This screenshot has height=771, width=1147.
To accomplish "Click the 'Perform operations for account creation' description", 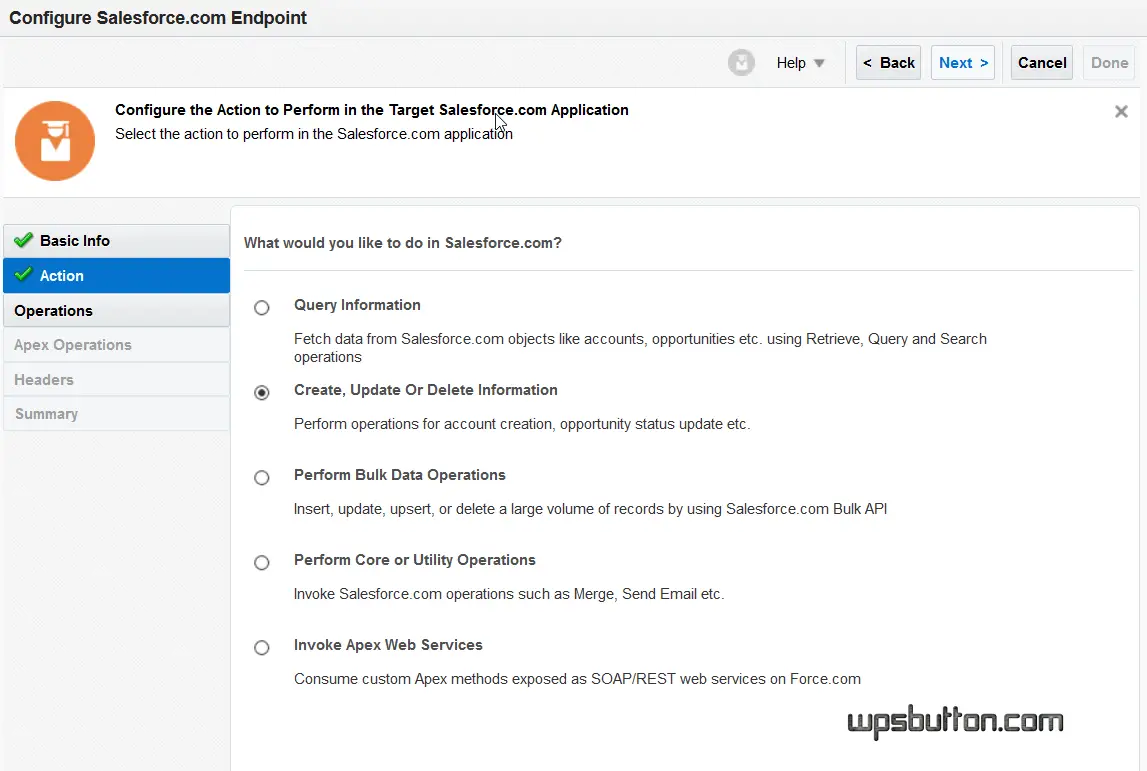I will click(x=522, y=424).
